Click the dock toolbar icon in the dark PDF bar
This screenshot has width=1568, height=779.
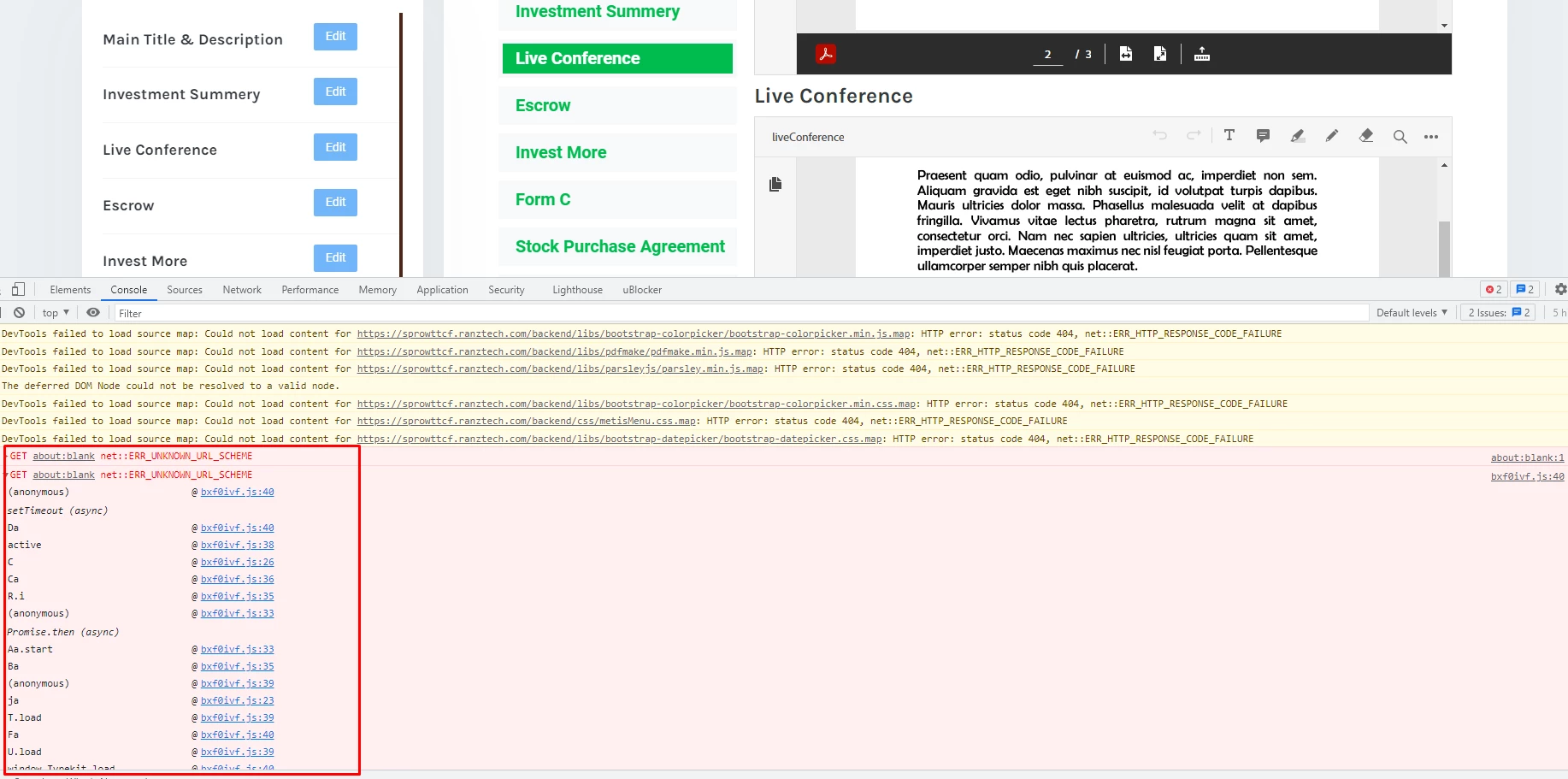[1202, 54]
